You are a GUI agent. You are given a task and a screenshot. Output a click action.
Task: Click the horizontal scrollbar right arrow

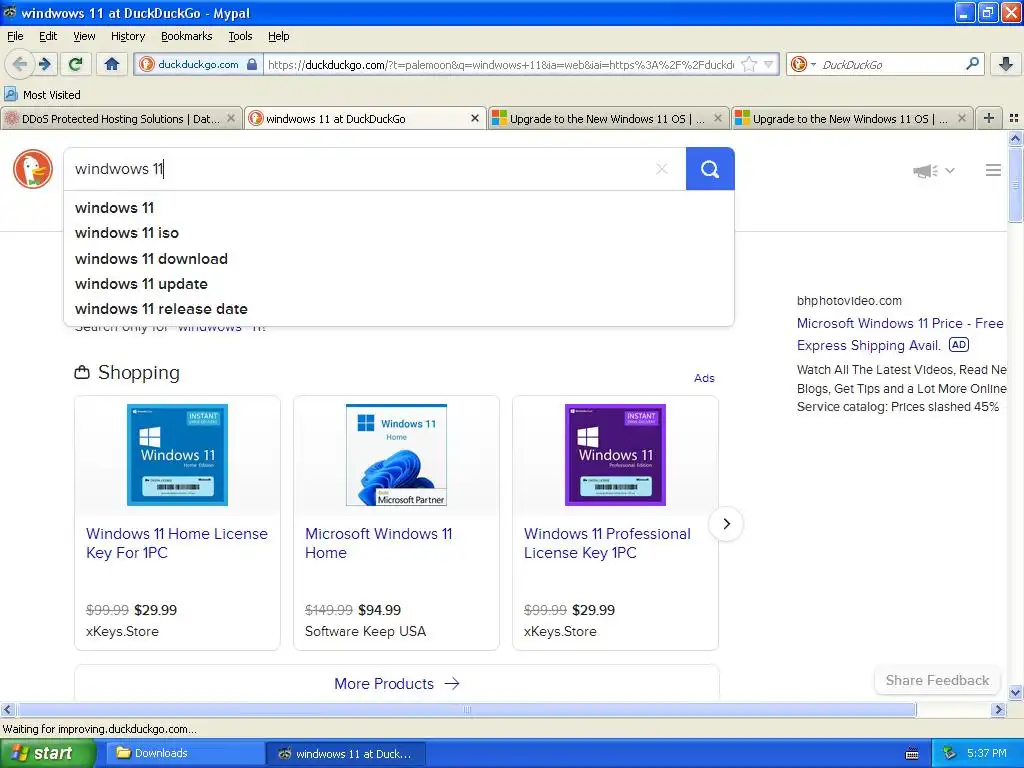point(998,709)
